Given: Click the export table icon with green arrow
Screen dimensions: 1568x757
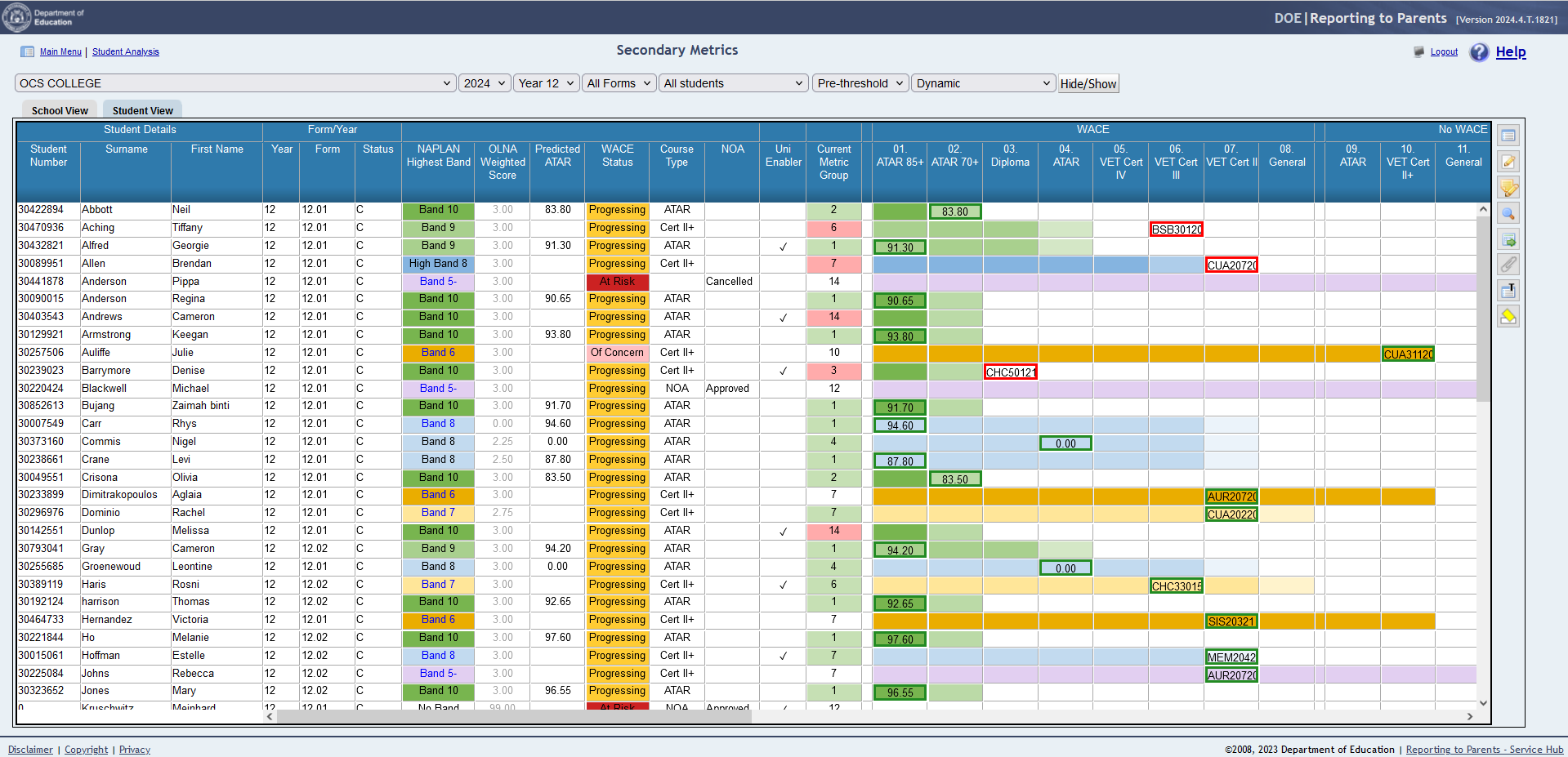Looking at the screenshot, I should (1508, 240).
